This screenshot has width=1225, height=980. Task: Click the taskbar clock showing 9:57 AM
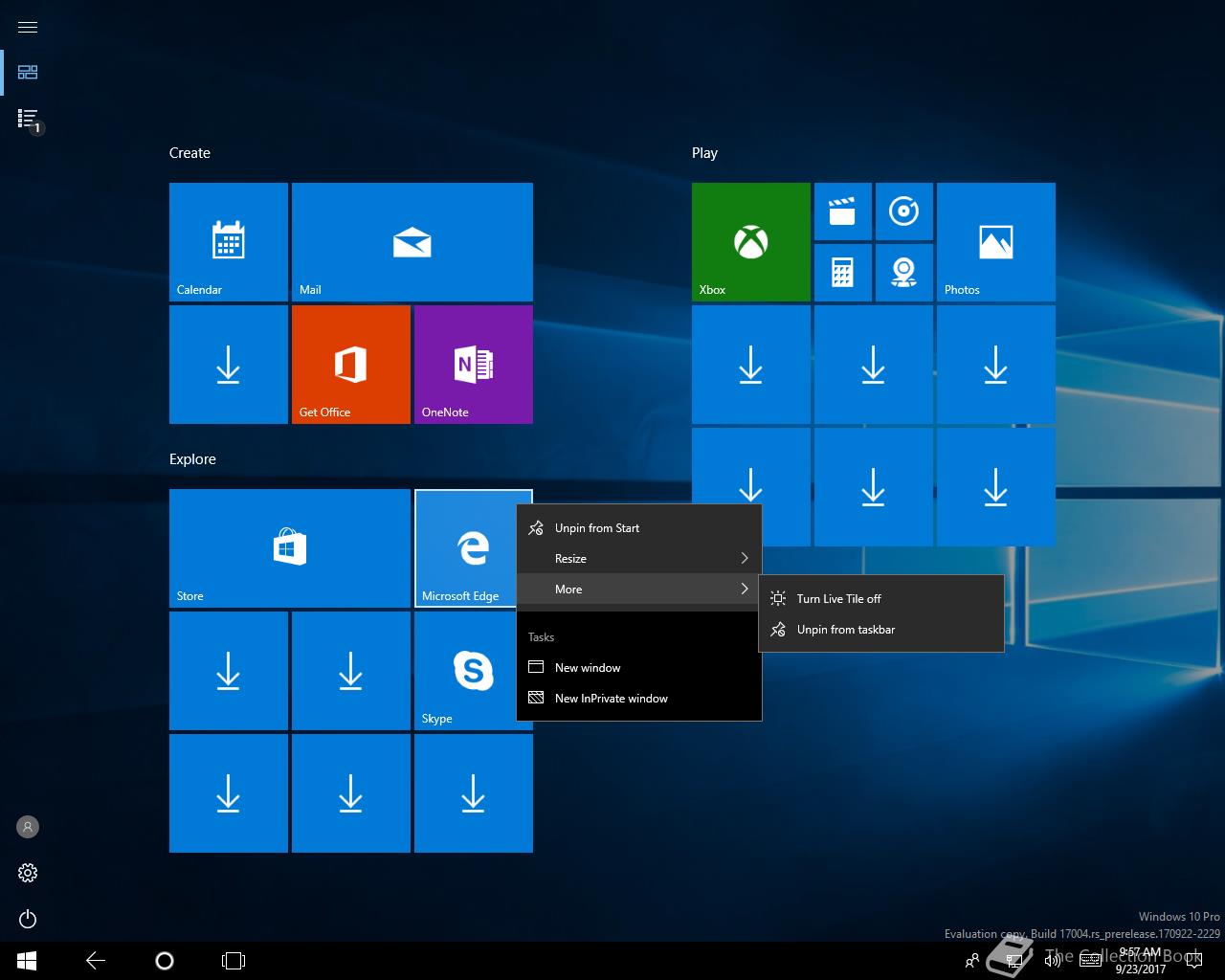1140,961
